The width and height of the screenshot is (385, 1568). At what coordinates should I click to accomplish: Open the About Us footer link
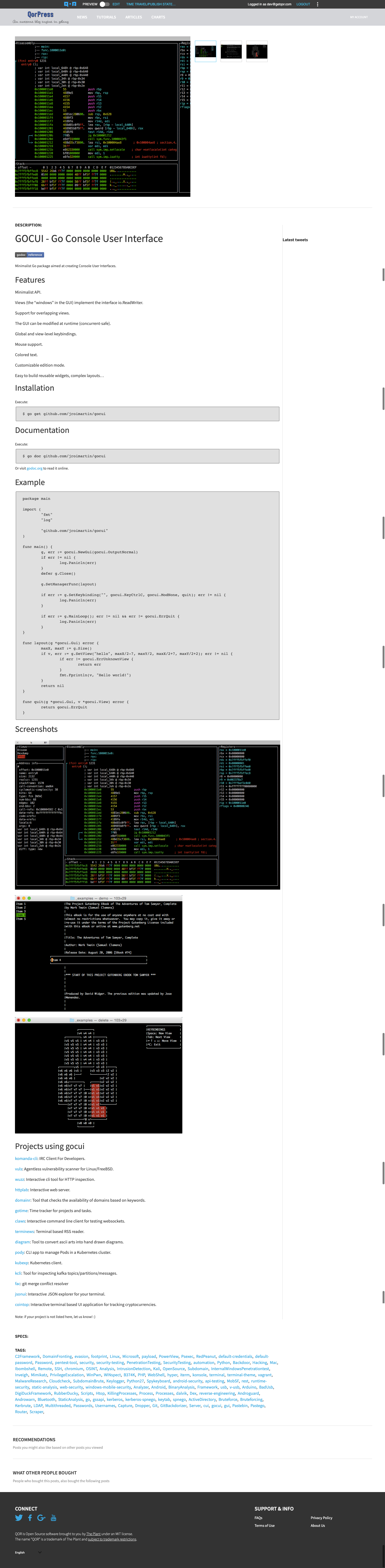tap(317, 1525)
